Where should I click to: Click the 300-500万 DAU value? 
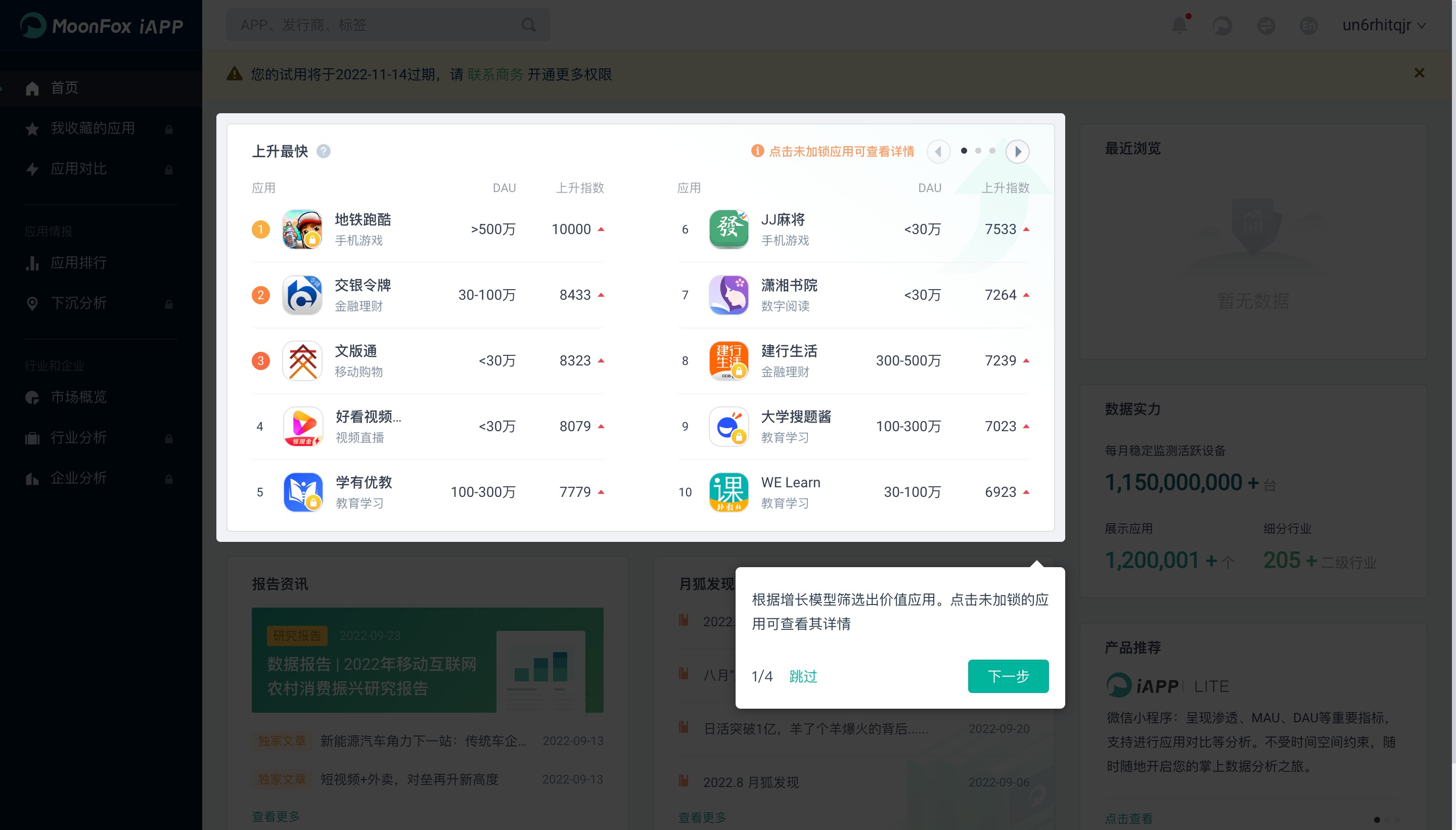908,360
